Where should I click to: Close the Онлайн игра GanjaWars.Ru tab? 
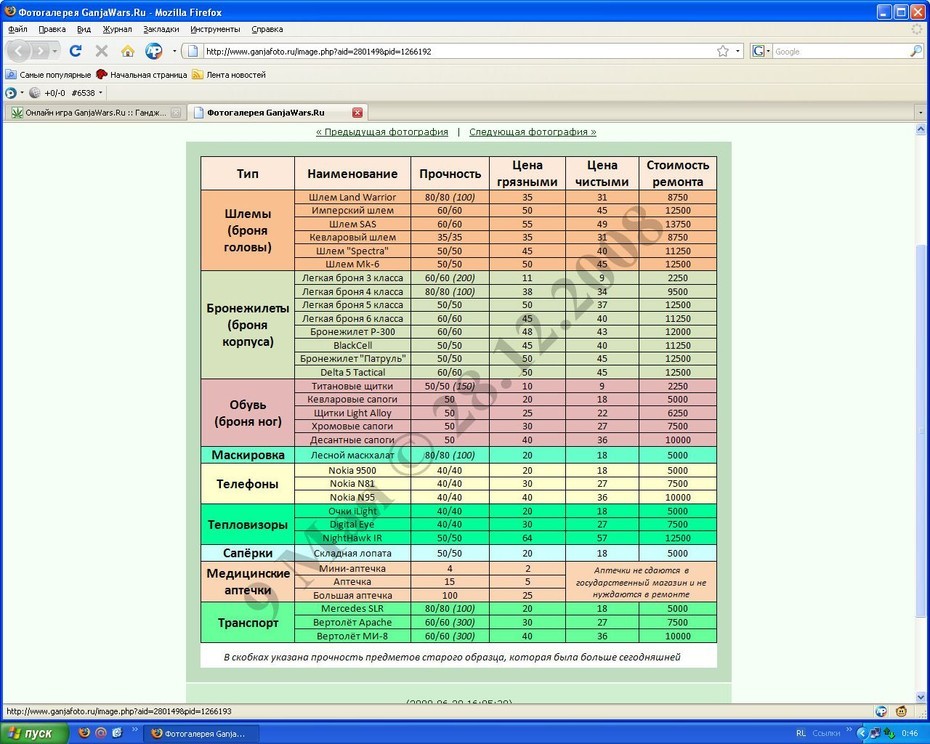pos(176,113)
